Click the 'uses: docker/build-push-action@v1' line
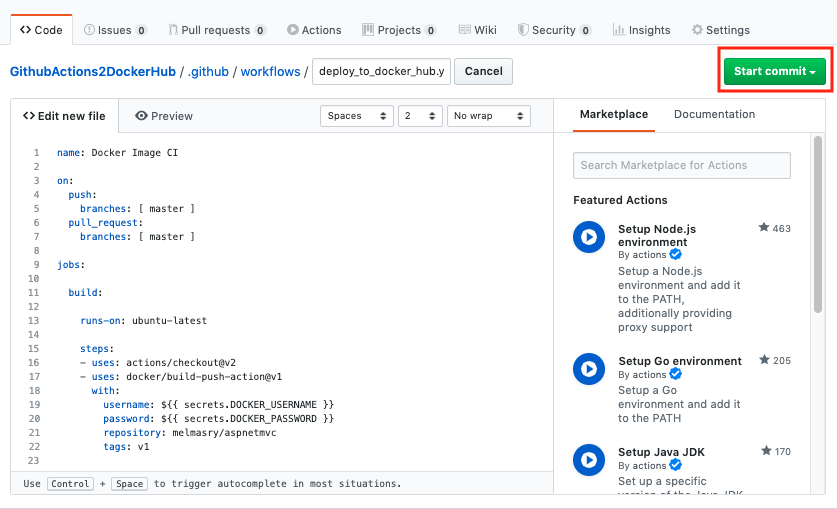This screenshot has height=509, width=837. [x=181, y=377]
